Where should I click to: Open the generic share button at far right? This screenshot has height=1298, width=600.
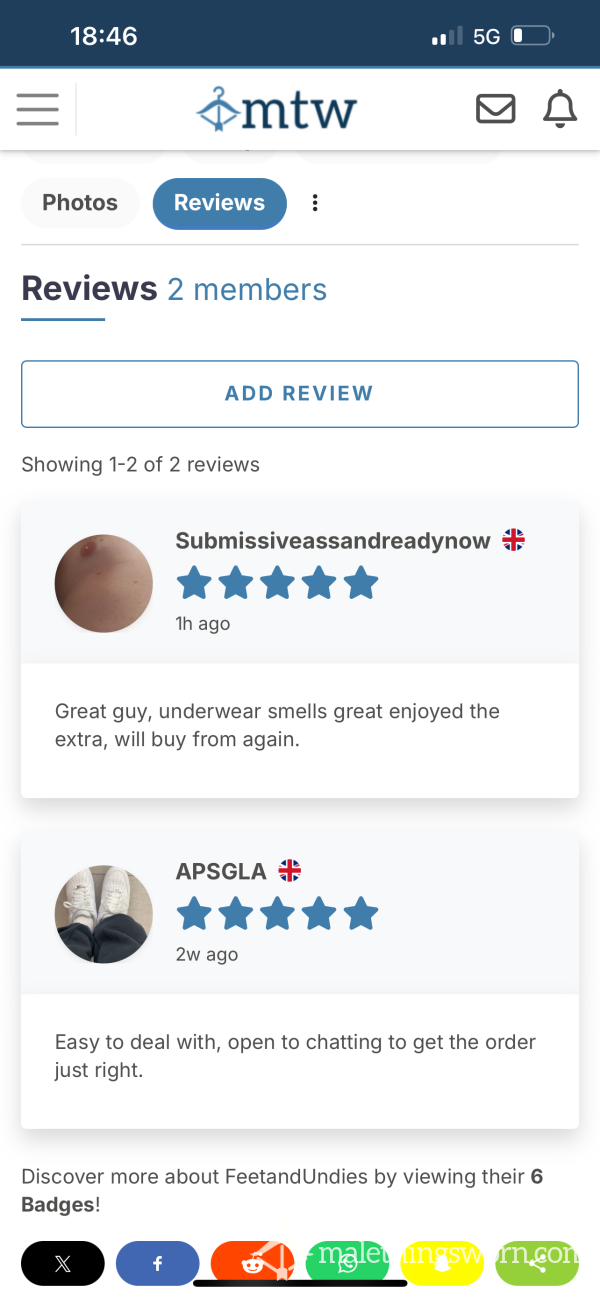point(537,1263)
